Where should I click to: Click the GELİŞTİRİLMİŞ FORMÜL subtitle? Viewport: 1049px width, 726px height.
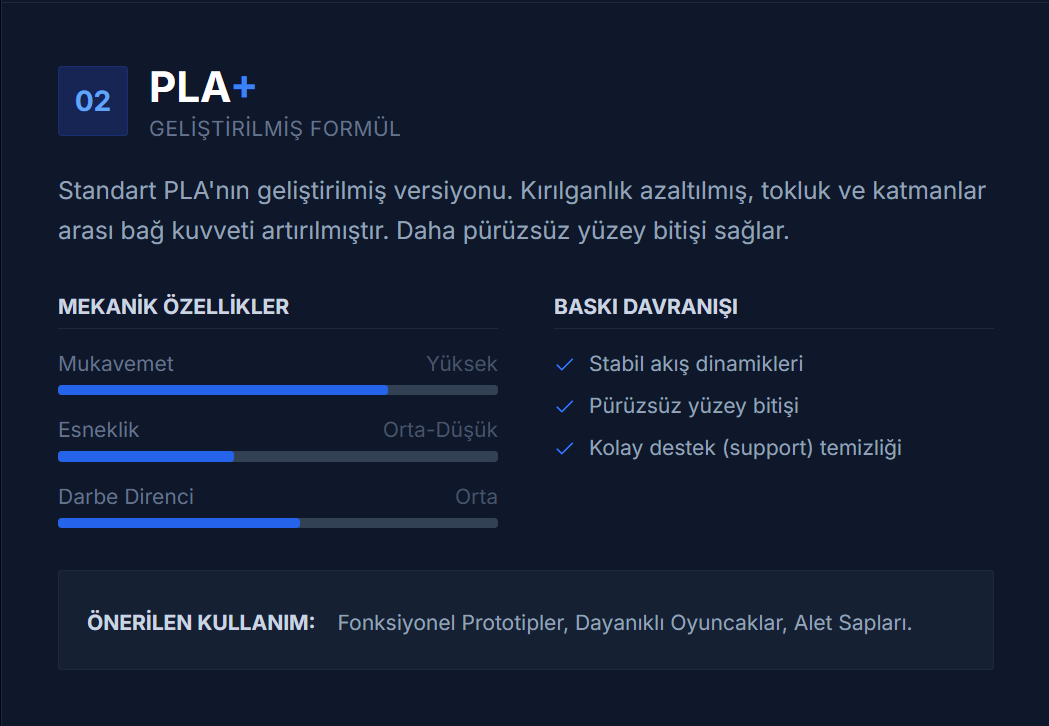click(x=275, y=129)
